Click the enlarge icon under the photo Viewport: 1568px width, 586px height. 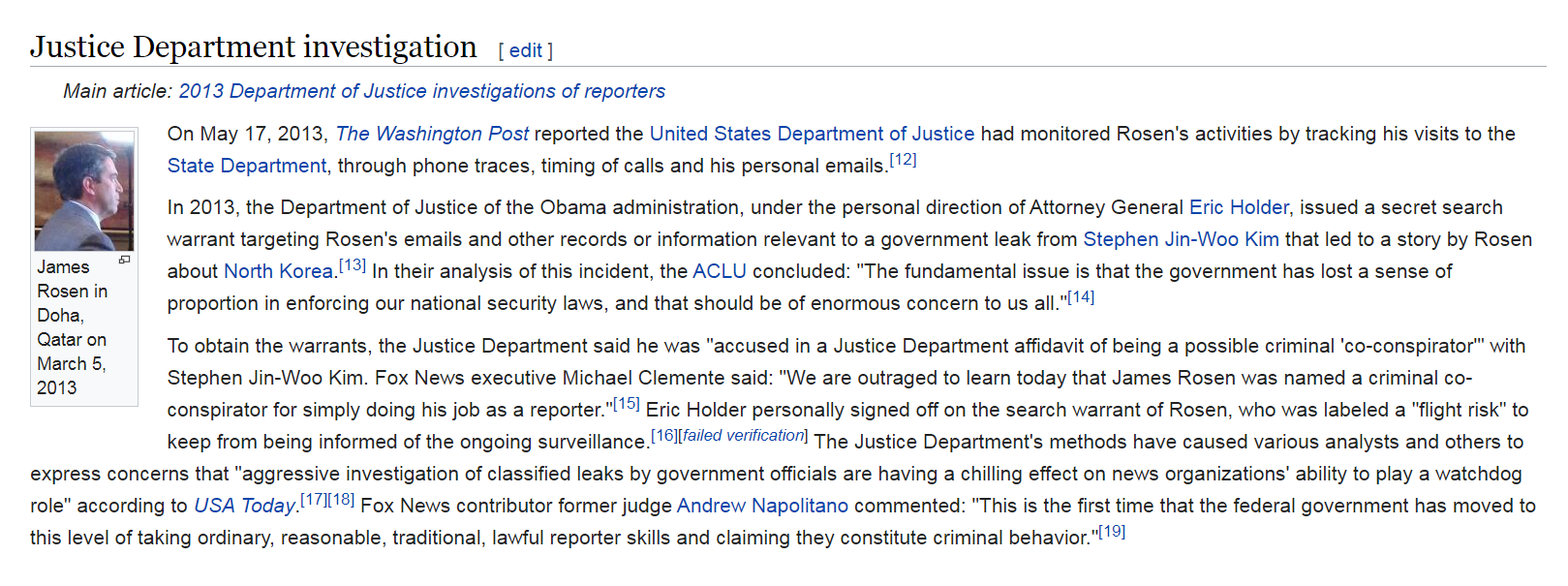coord(124,261)
